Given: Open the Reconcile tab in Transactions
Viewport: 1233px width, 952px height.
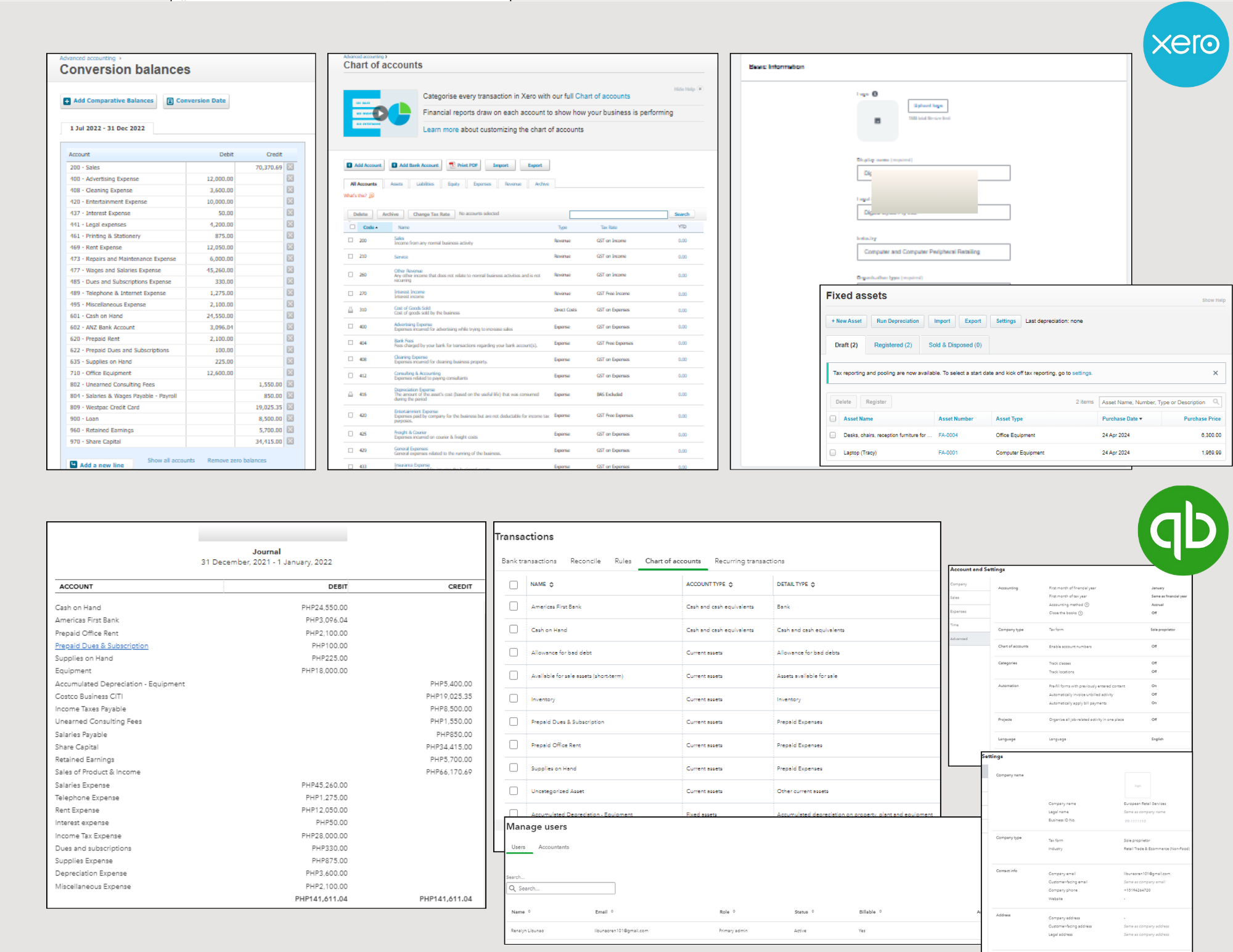Looking at the screenshot, I should pyautogui.click(x=586, y=561).
